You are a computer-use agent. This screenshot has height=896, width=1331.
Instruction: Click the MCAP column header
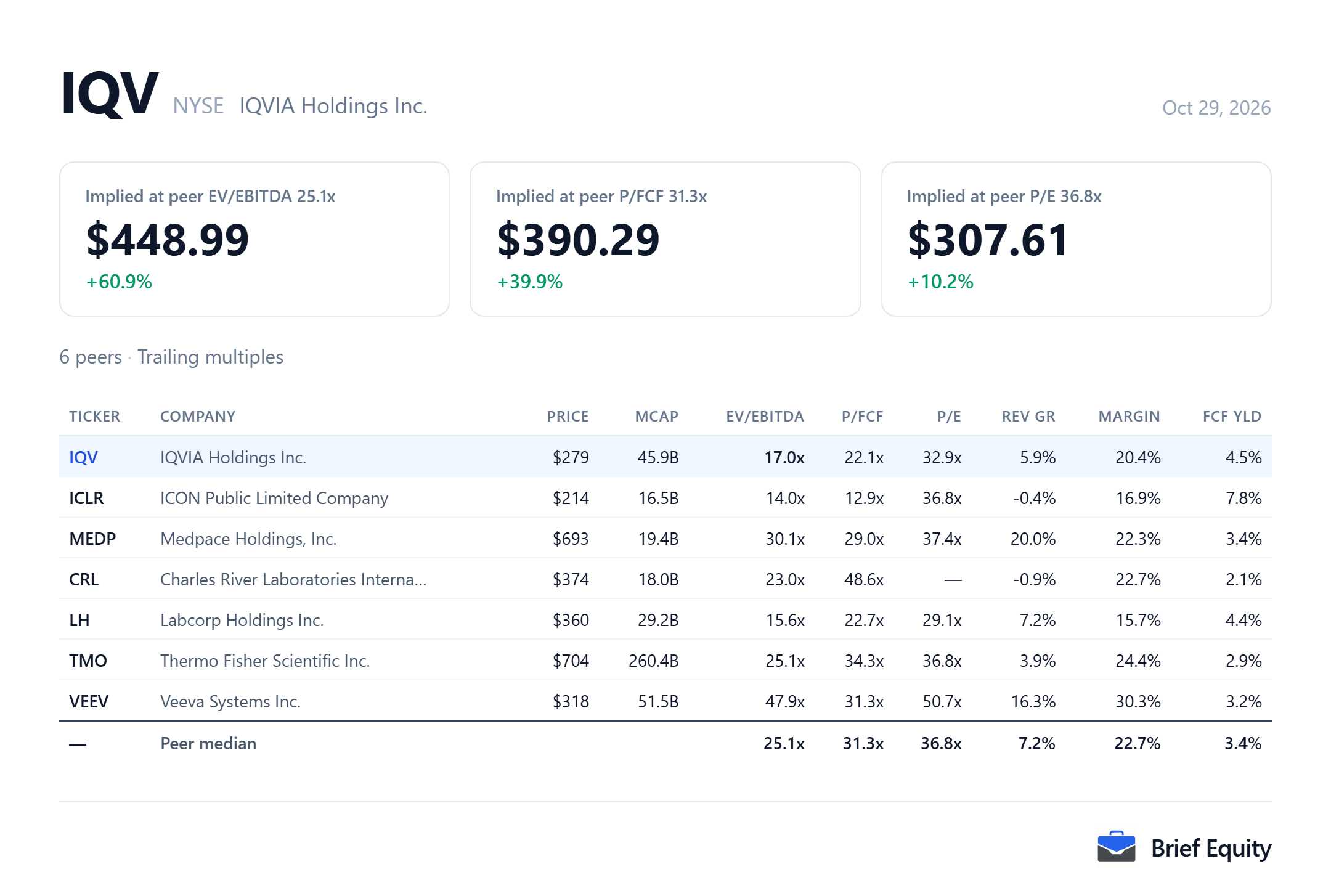(x=657, y=417)
